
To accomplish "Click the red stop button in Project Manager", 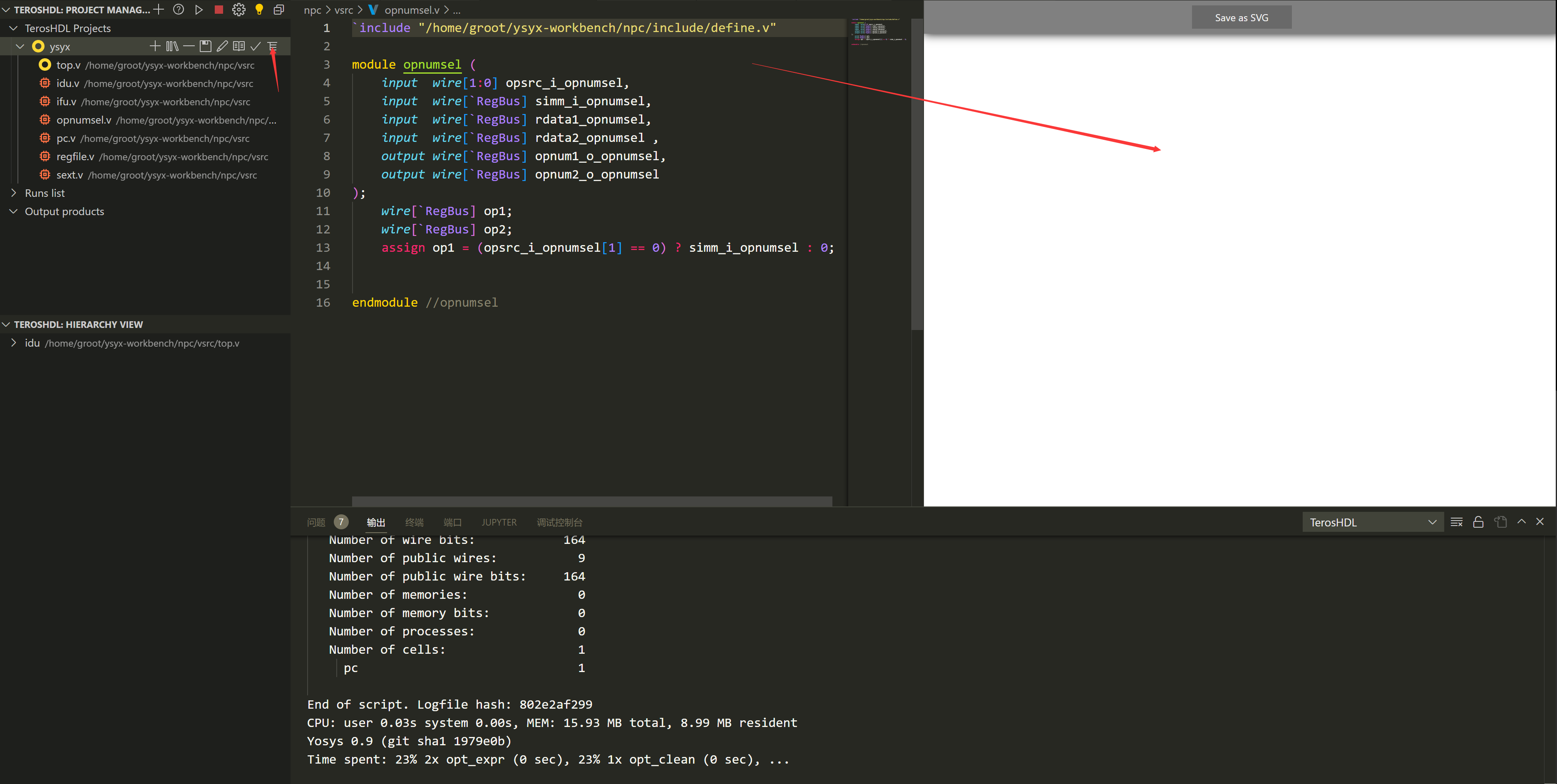I will click(x=219, y=10).
